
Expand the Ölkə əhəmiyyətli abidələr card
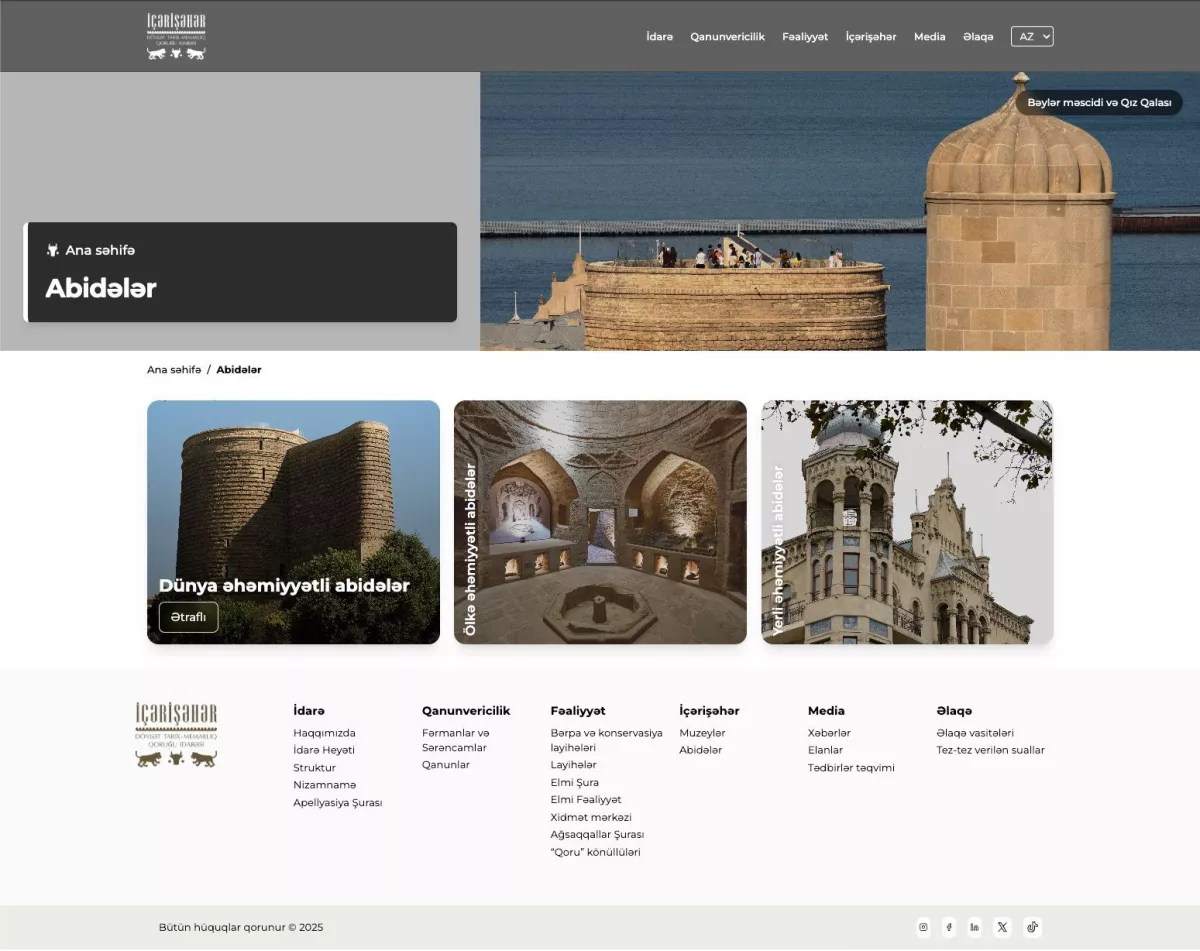600,522
